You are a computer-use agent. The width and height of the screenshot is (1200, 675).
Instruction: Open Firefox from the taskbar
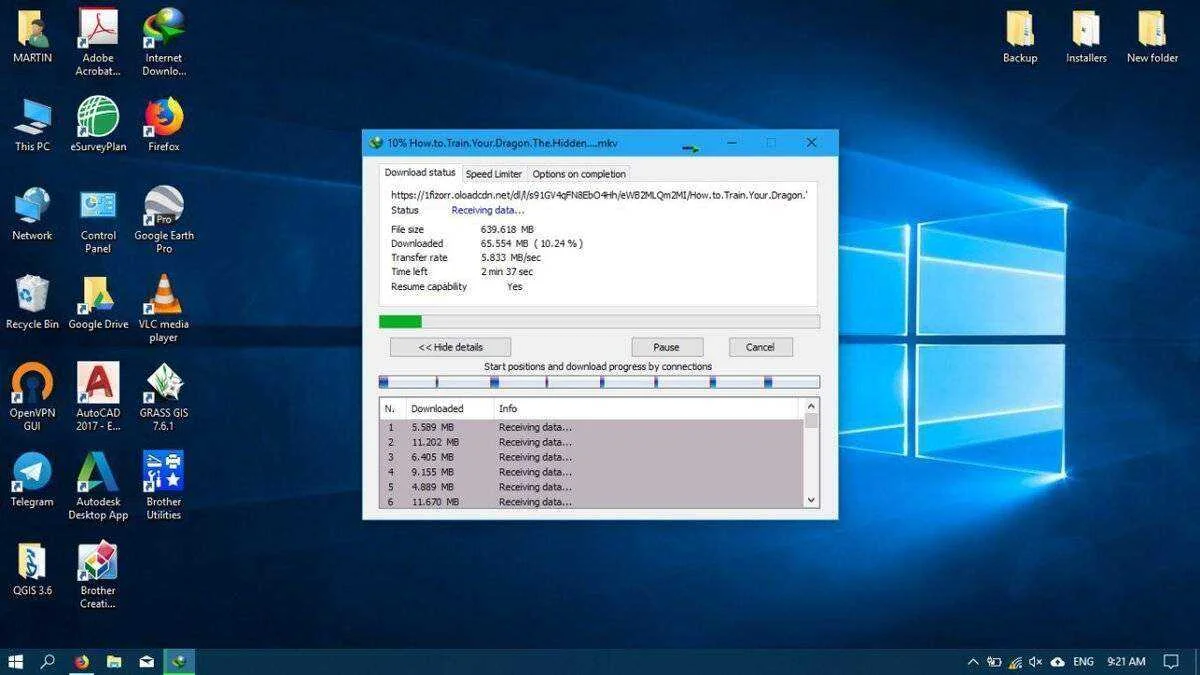[81, 661]
